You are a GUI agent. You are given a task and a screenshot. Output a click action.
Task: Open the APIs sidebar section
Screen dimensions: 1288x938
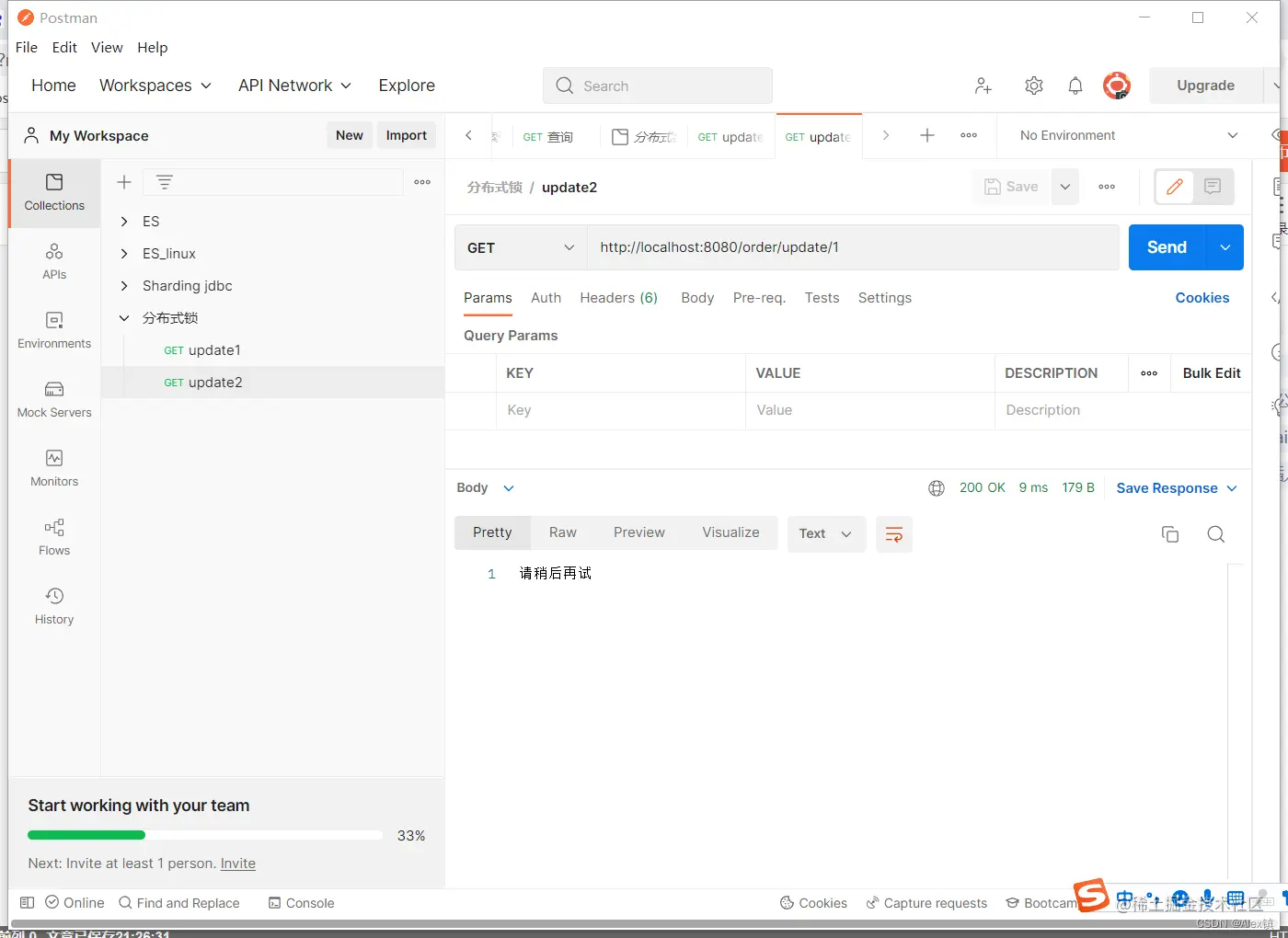tap(54, 261)
